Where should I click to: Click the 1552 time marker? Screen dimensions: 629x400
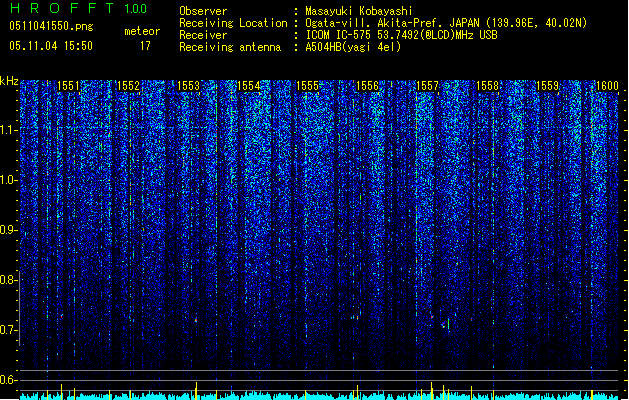click(x=128, y=86)
